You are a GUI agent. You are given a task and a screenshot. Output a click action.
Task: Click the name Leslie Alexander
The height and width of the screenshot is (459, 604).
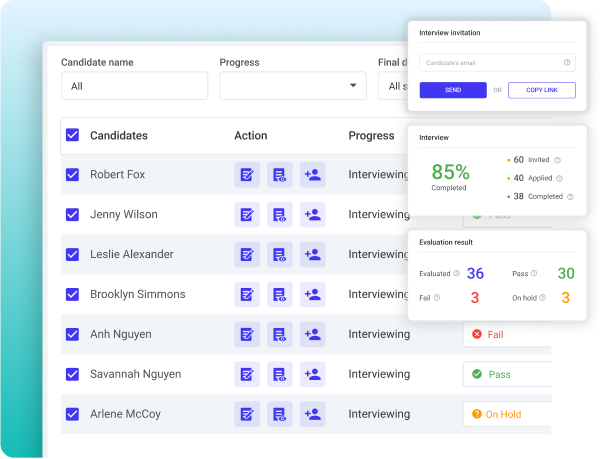(132, 255)
